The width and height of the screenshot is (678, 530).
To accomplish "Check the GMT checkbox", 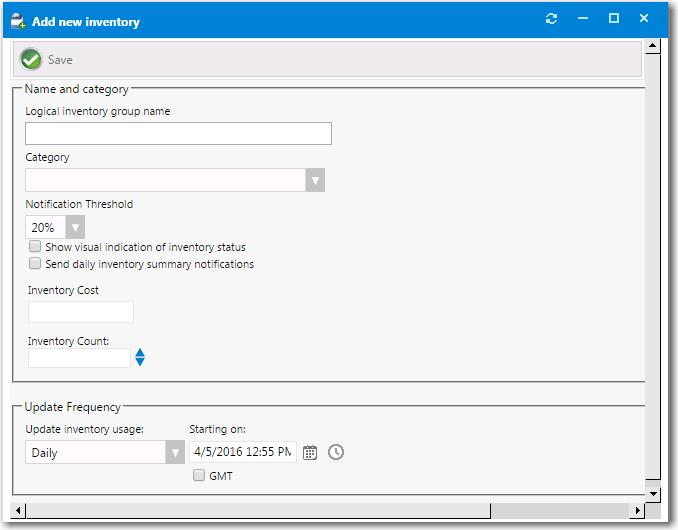I will 199,476.
